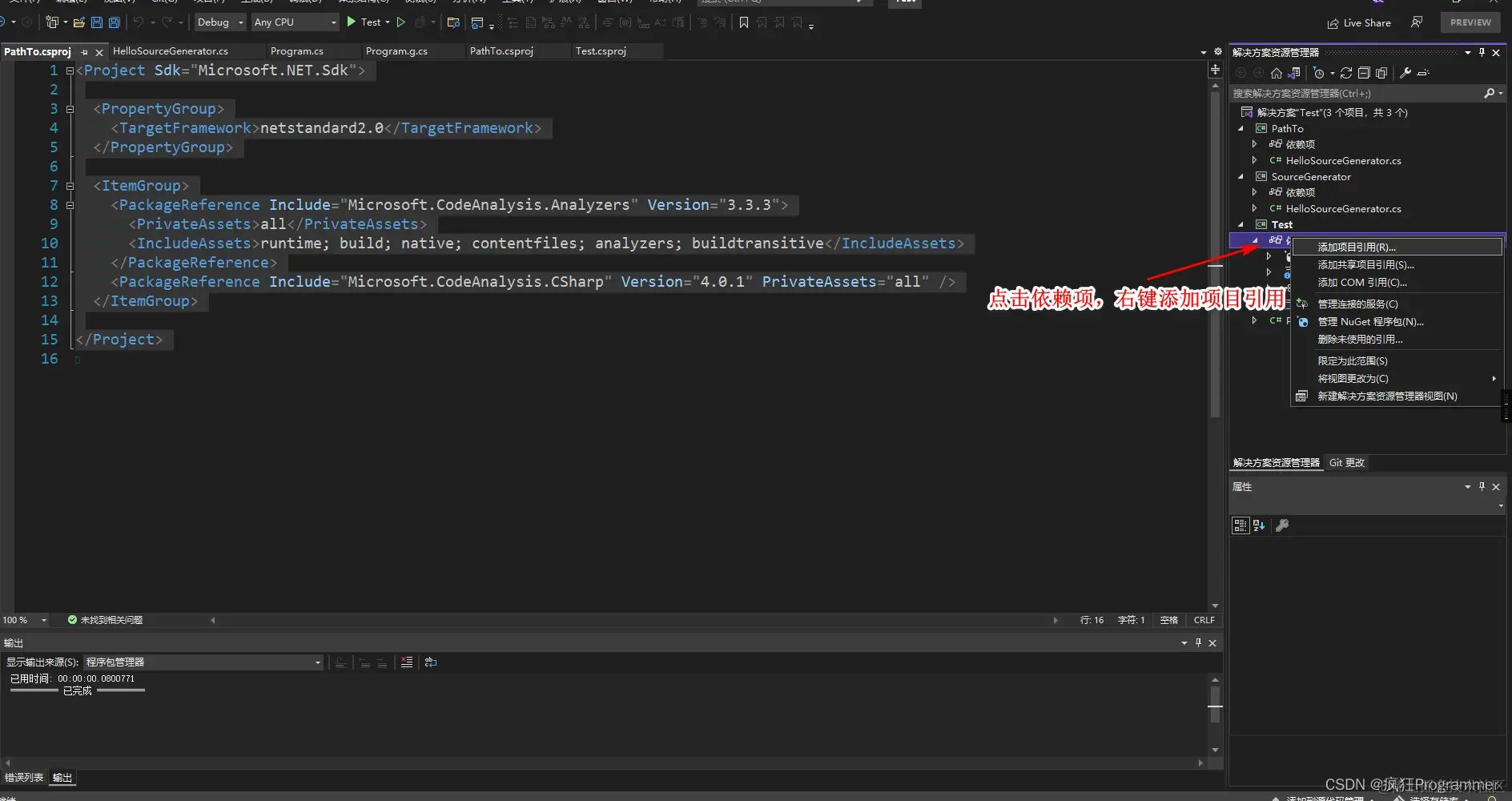The image size is (1512, 801).
Task: Click the search magnifier icon in Solution Explorer
Action: [x=1490, y=94]
